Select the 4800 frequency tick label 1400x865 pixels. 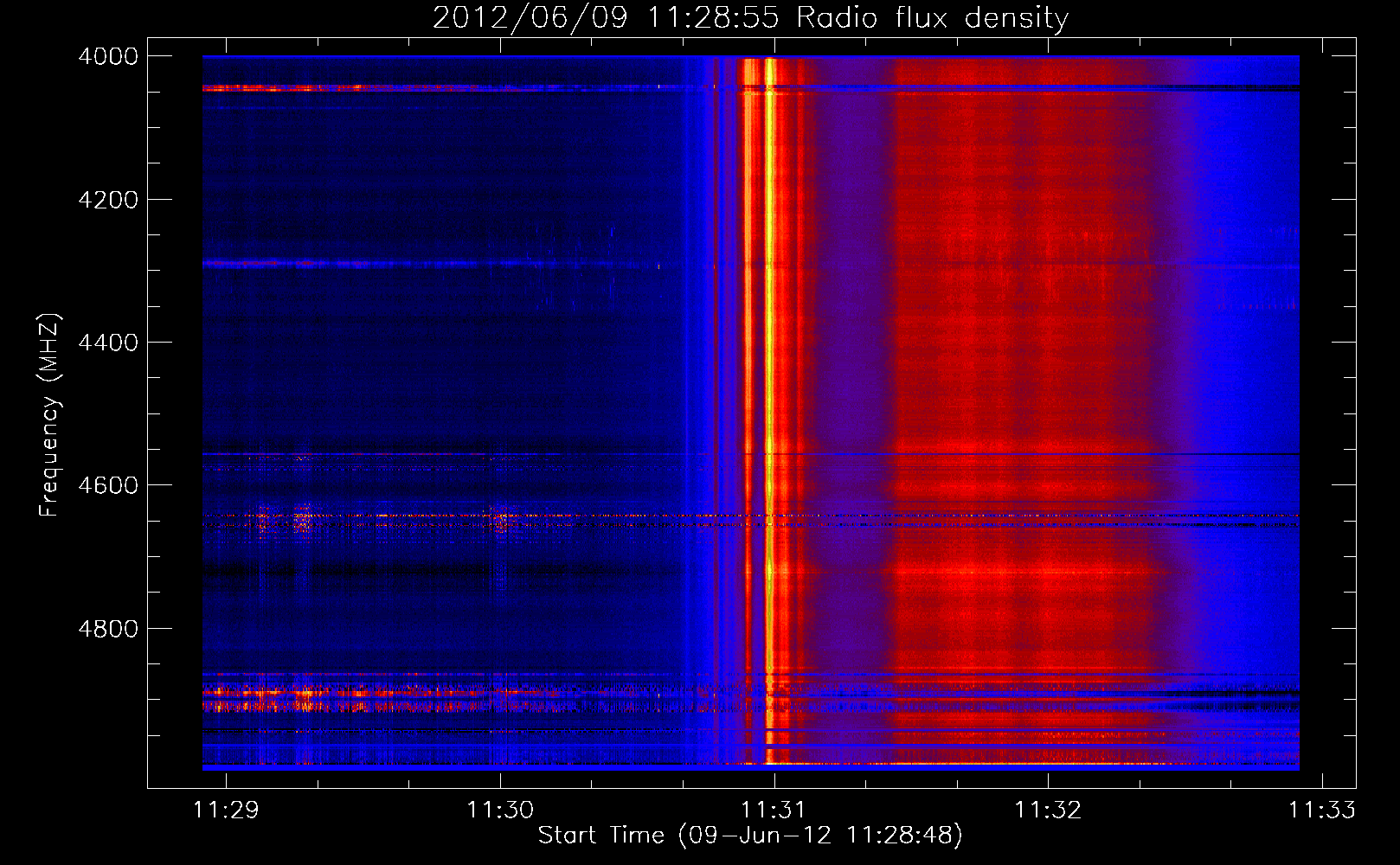pyautogui.click(x=108, y=628)
